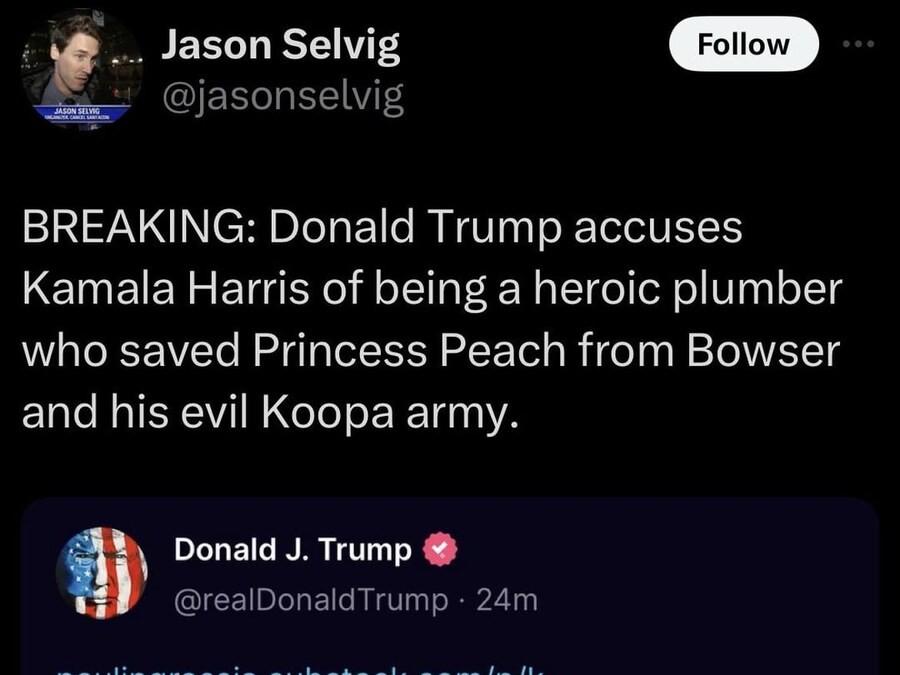Open the partially visible substack link
The width and height of the screenshot is (900, 675).
pos(300,666)
